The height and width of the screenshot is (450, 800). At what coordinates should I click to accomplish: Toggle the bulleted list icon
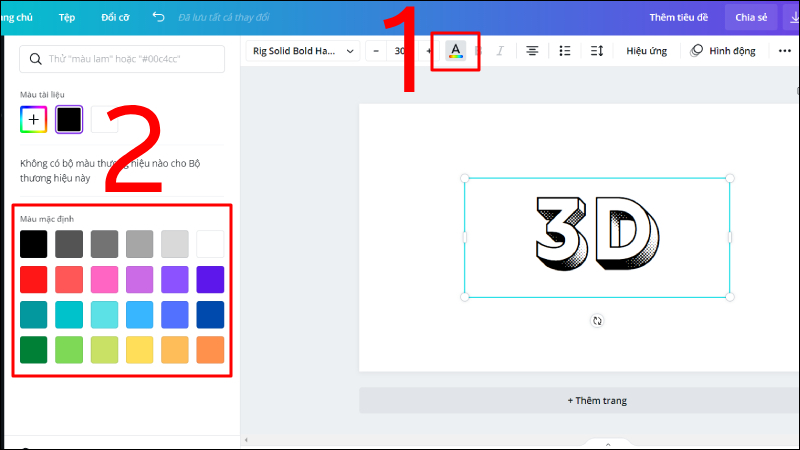(x=565, y=51)
